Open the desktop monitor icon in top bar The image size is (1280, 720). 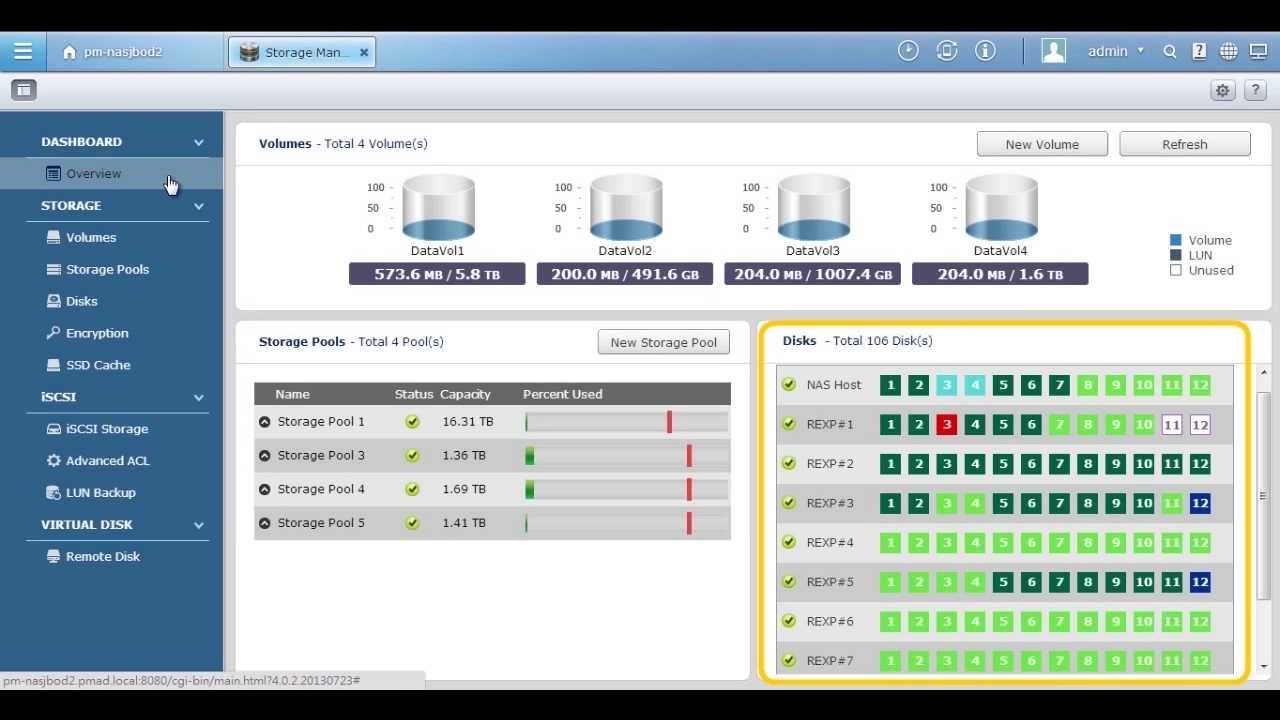pos(1257,52)
